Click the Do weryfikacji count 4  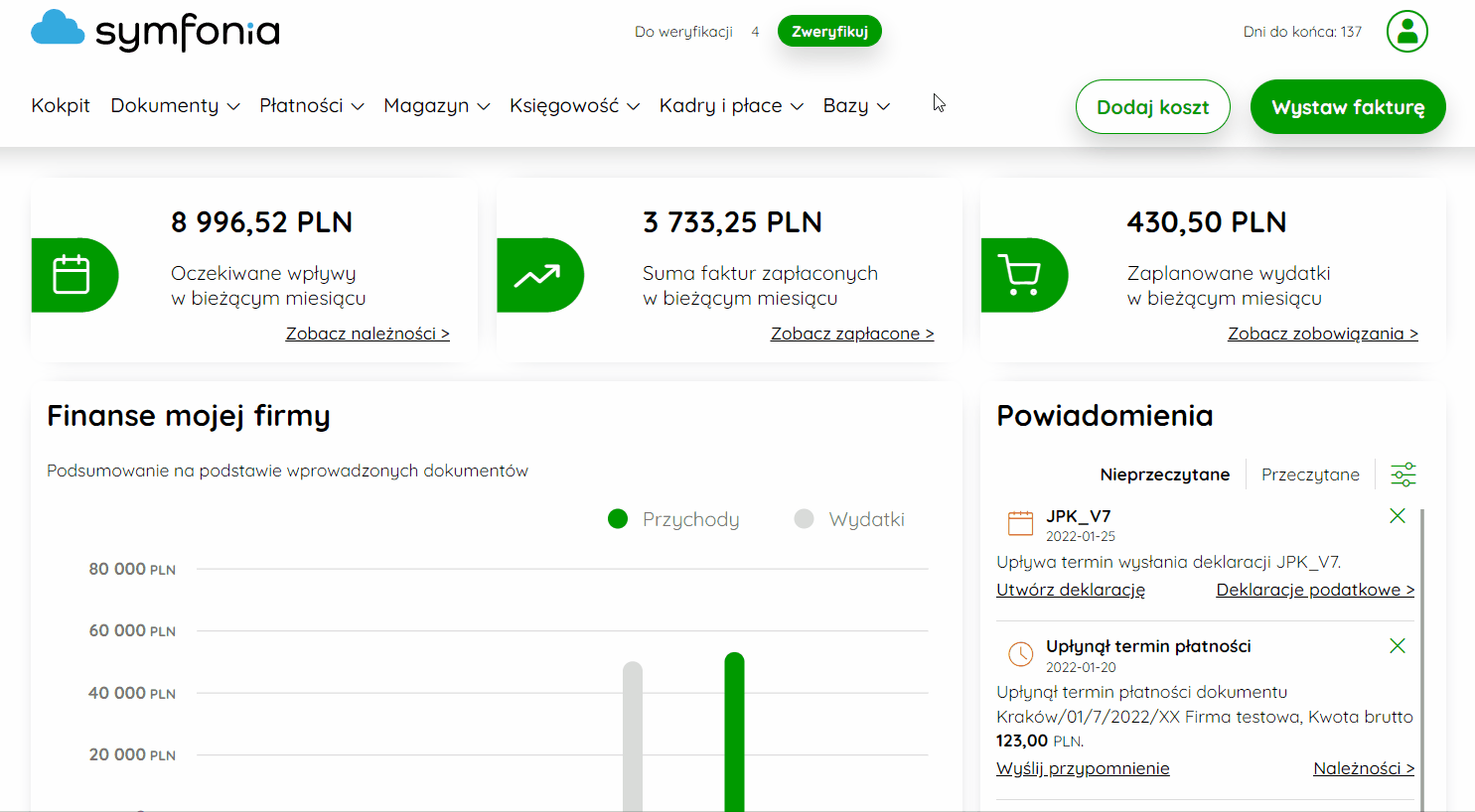point(755,32)
